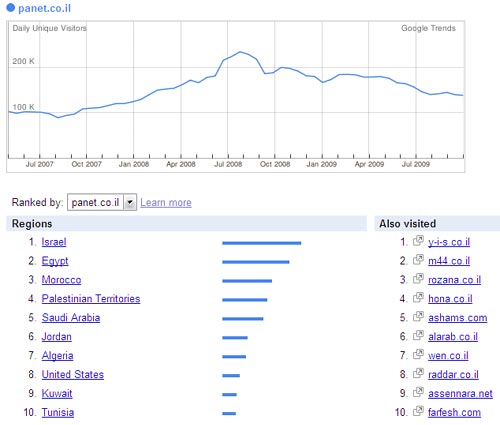Open the Learn more link

click(x=166, y=203)
